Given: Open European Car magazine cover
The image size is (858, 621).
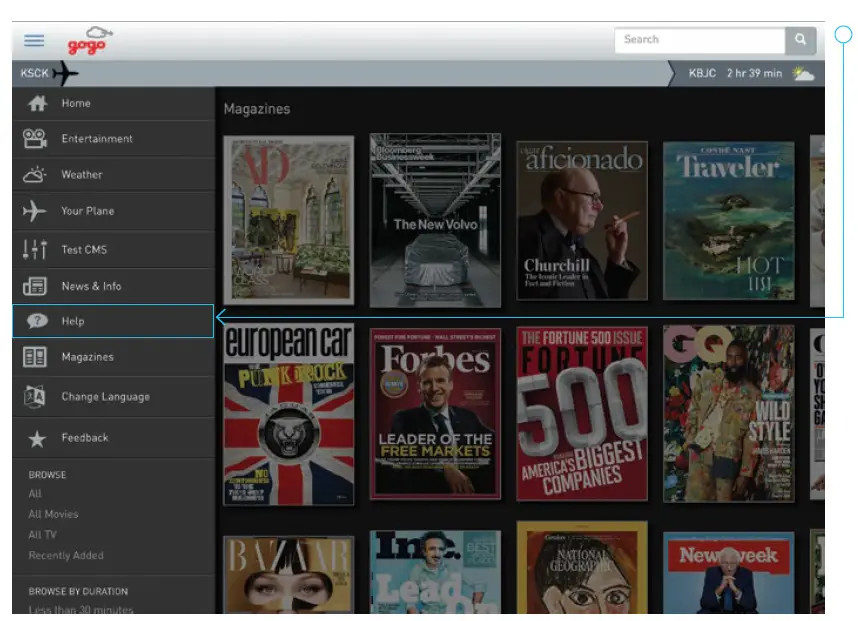Looking at the screenshot, I should click(x=289, y=414).
